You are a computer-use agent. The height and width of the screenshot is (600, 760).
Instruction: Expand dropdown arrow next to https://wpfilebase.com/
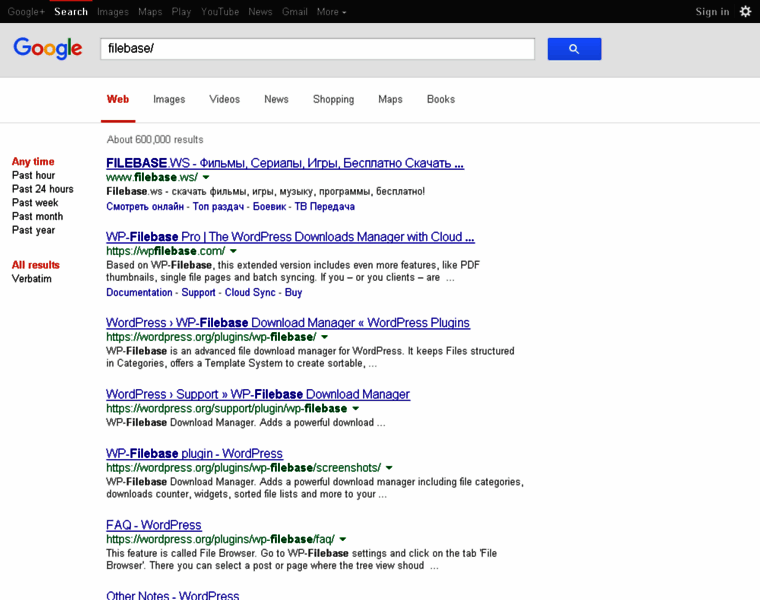click(233, 251)
